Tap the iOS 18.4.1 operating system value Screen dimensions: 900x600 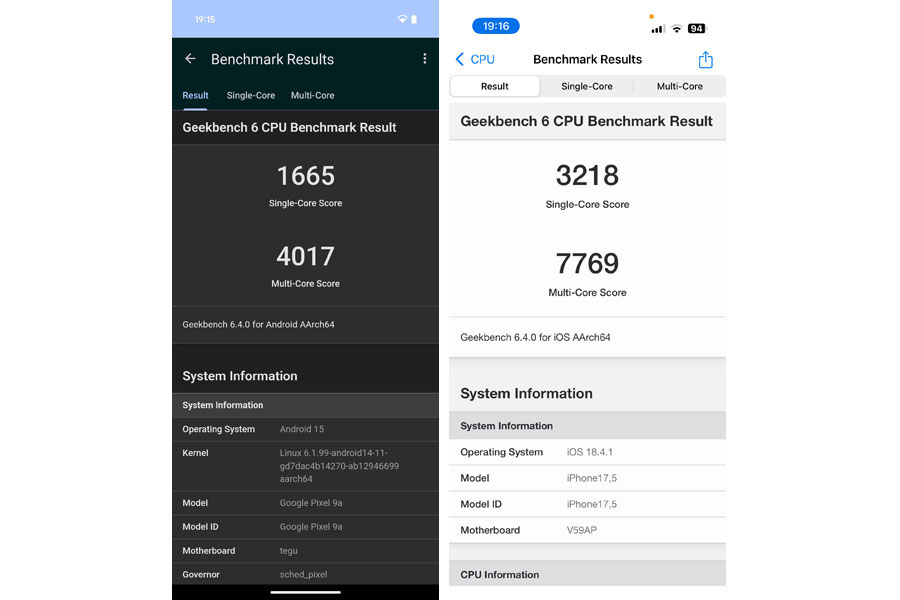coord(589,452)
